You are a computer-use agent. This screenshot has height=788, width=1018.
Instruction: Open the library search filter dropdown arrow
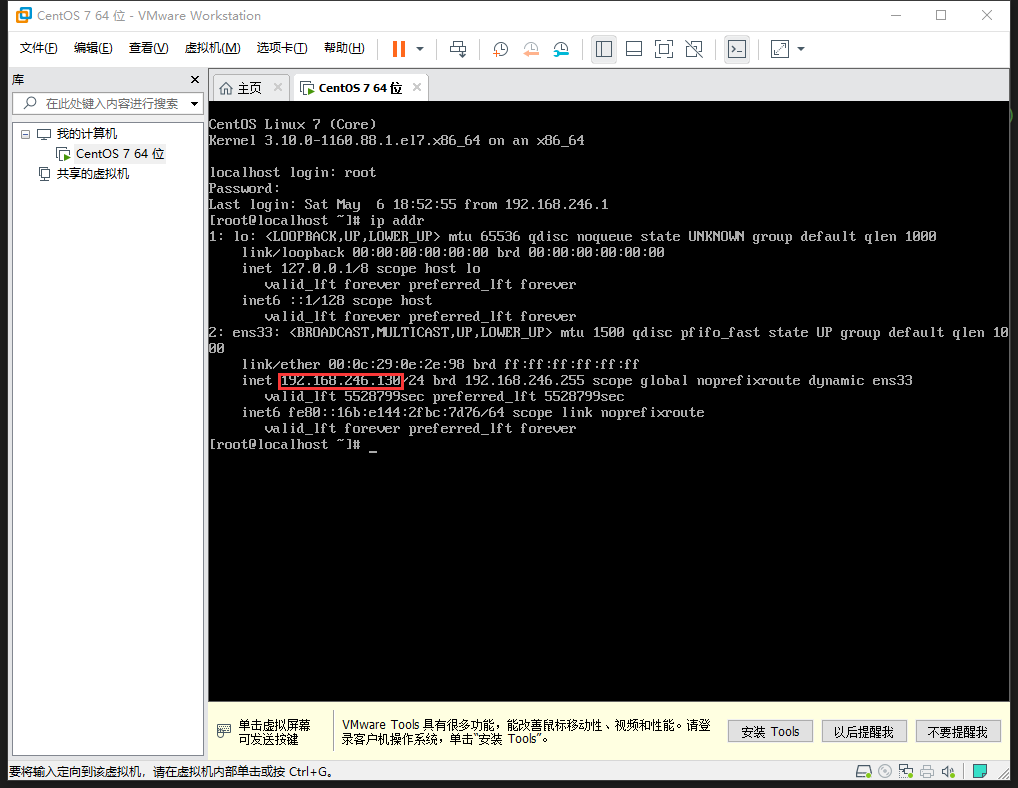pyautogui.click(x=194, y=103)
